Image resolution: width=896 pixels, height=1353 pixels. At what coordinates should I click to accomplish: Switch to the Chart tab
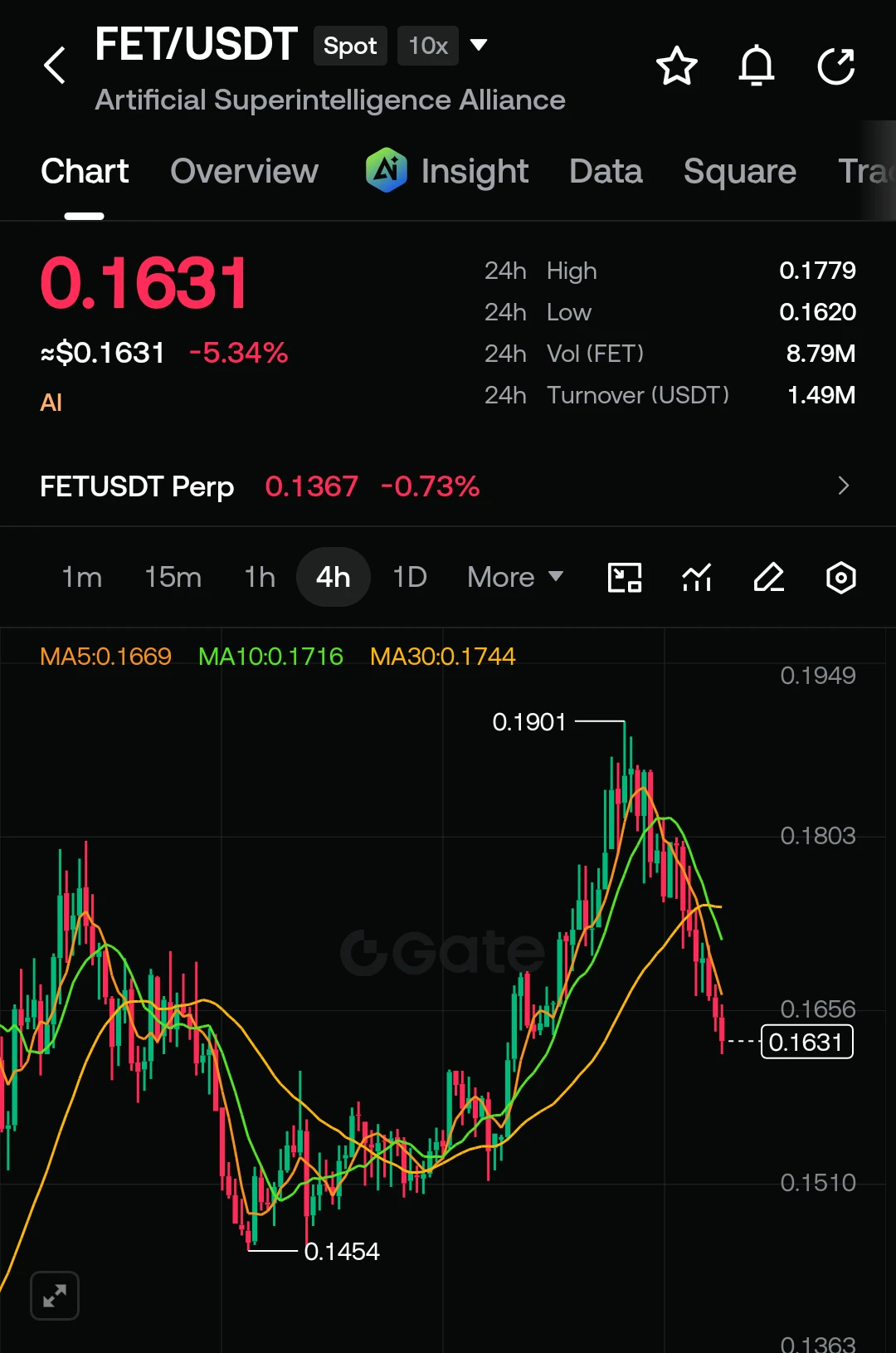coord(85,172)
